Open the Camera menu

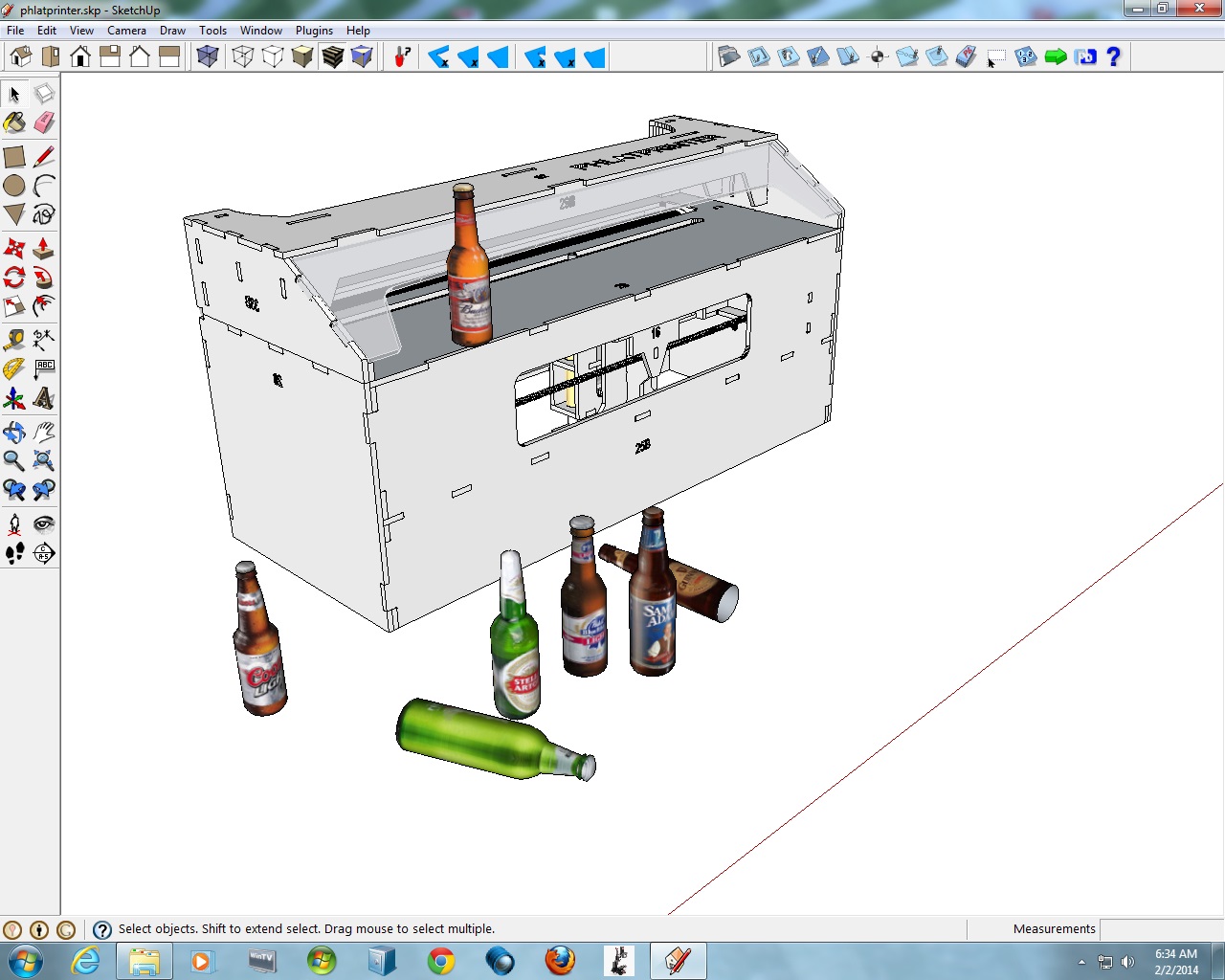126,31
